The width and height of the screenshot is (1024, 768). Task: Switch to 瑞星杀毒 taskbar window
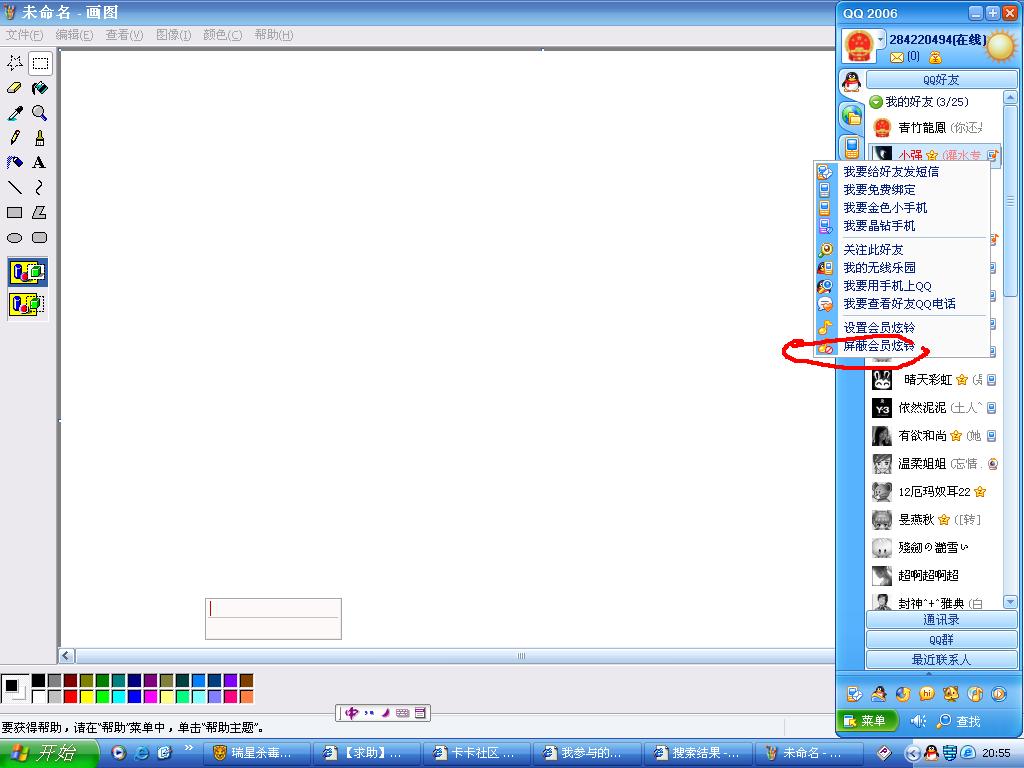pyautogui.click(x=257, y=753)
